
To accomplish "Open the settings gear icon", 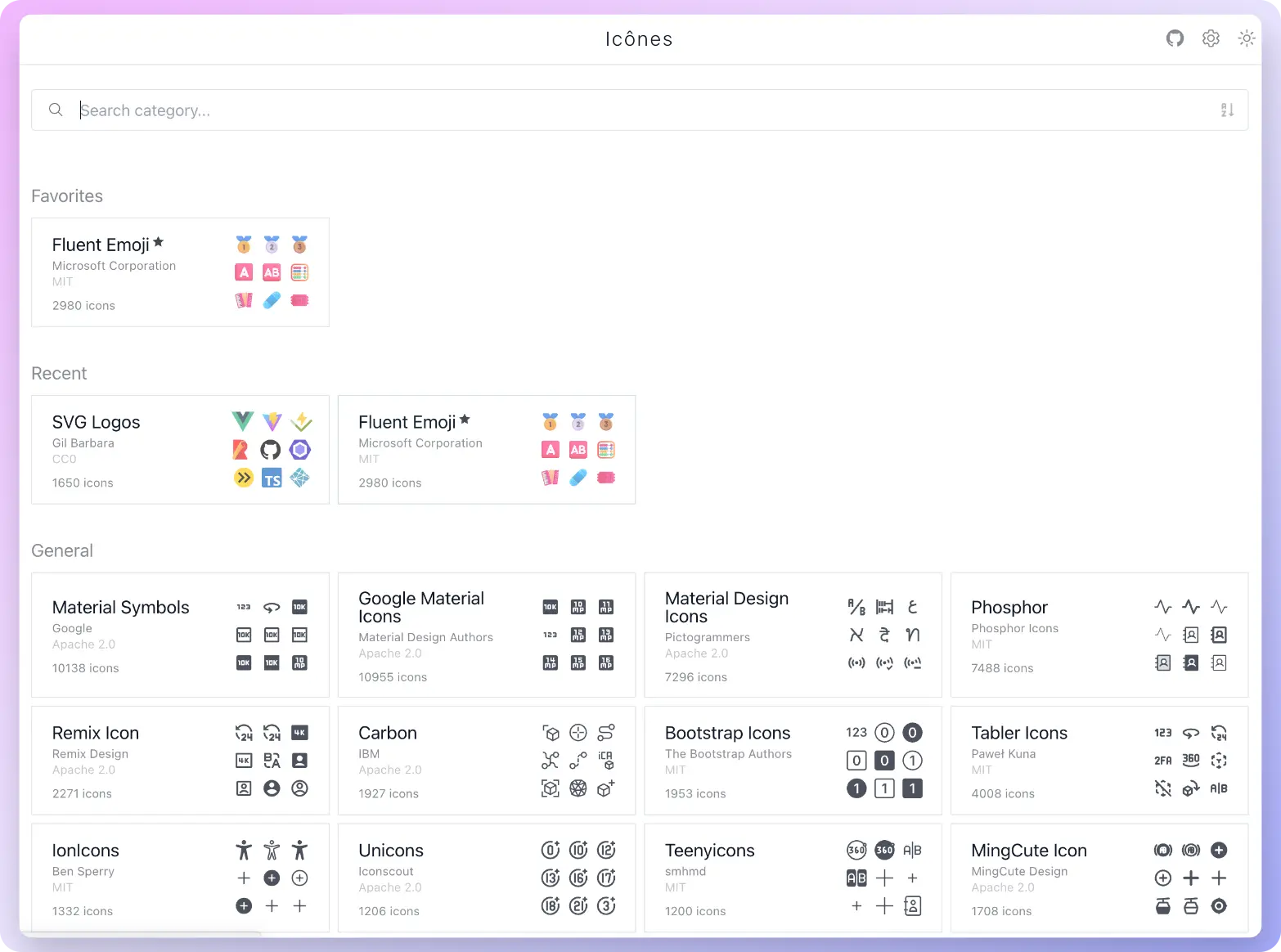I will 1211,38.
